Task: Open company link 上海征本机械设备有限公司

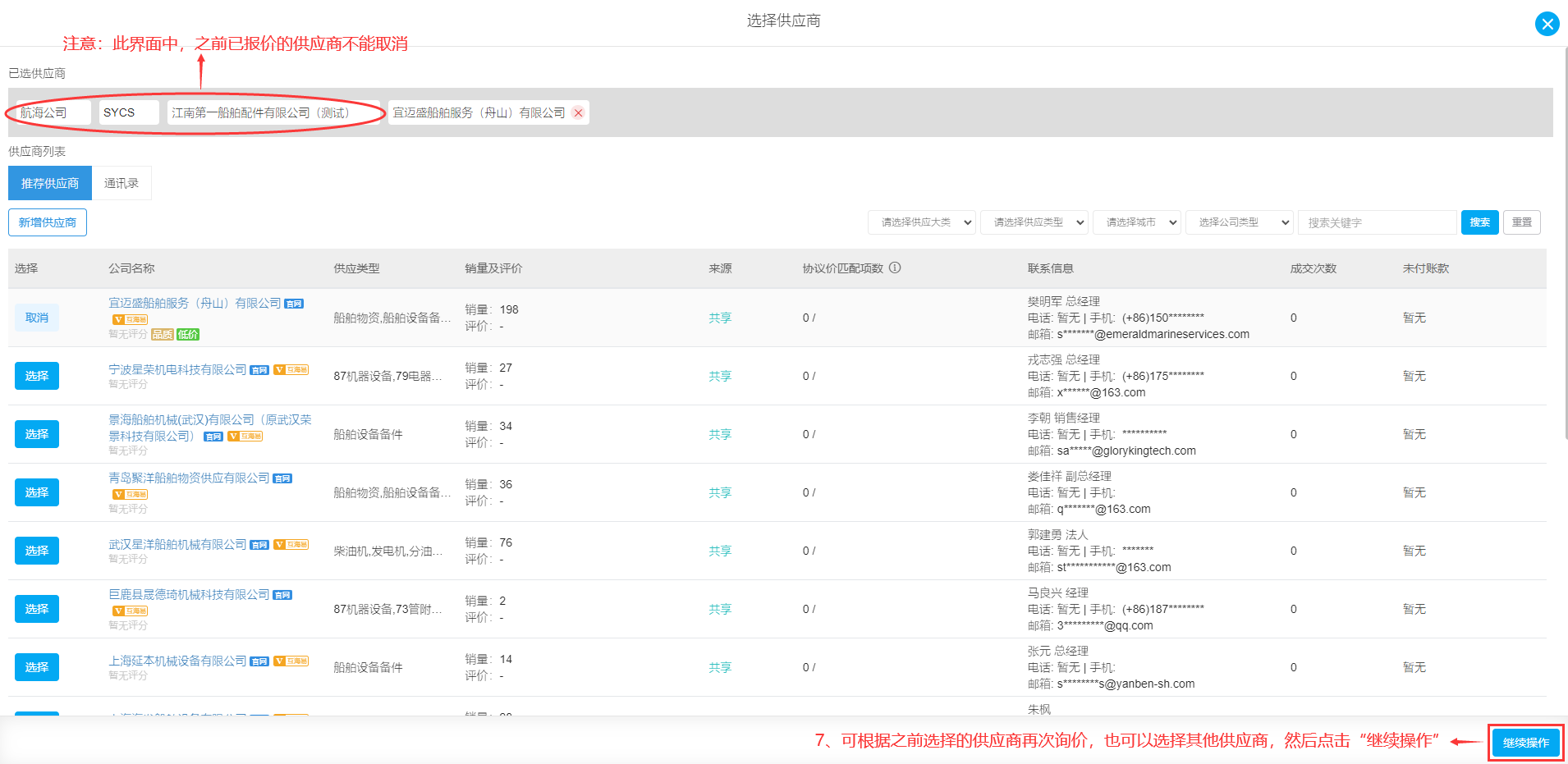Action: (177, 661)
